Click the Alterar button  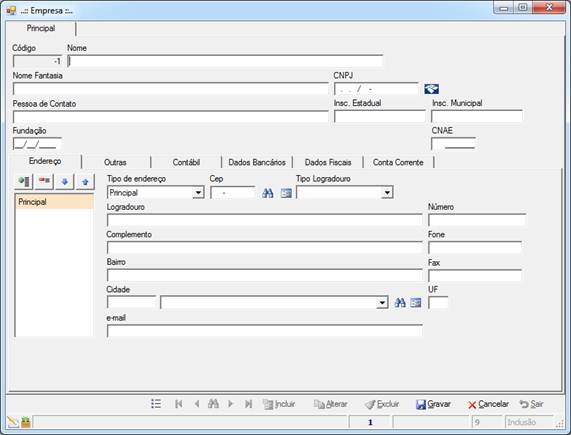click(331, 404)
